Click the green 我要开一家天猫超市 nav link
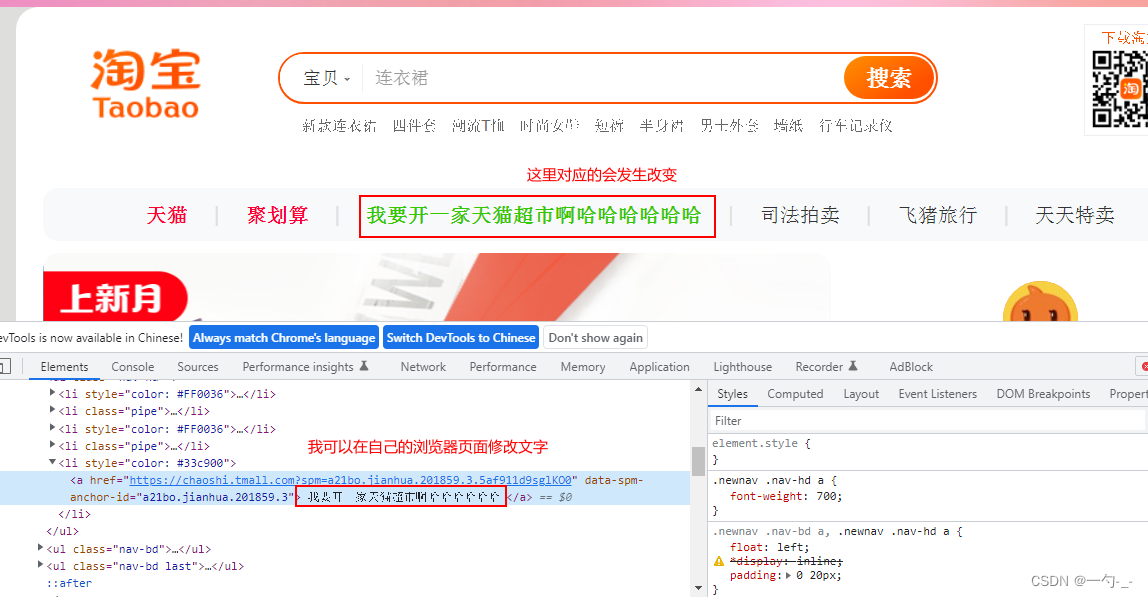 pos(534,215)
